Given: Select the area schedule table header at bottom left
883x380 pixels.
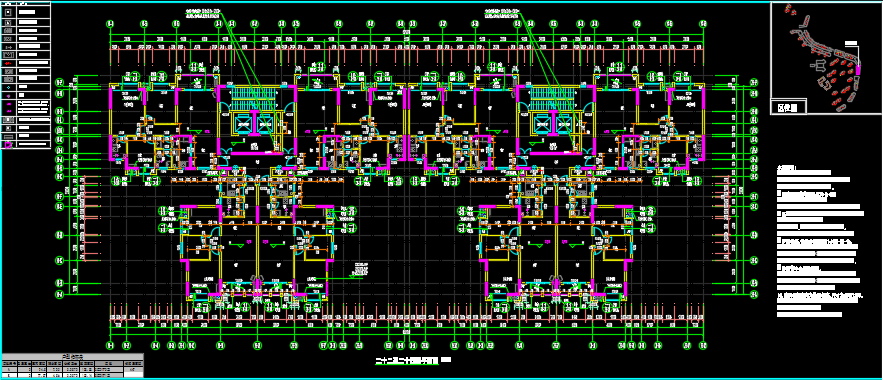Looking at the screenshot, I should coord(72,357).
